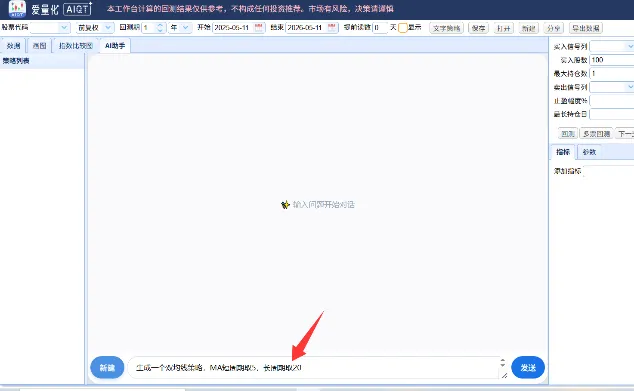Image resolution: width=634 pixels, height=391 pixels.
Task: Select the AI助手 tab
Action: (115, 46)
